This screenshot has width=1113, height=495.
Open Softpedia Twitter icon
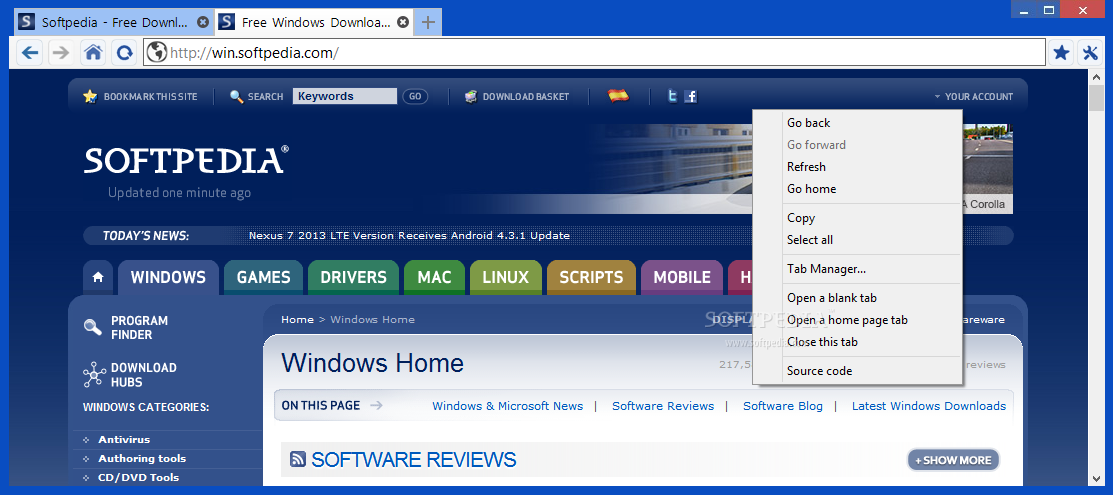pos(672,96)
